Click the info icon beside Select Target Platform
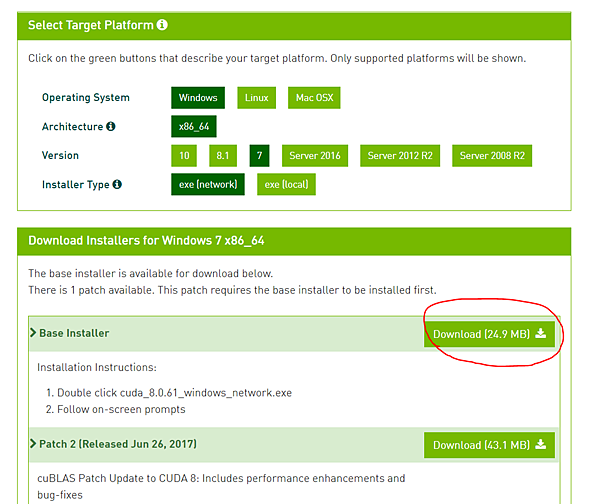 point(162,25)
